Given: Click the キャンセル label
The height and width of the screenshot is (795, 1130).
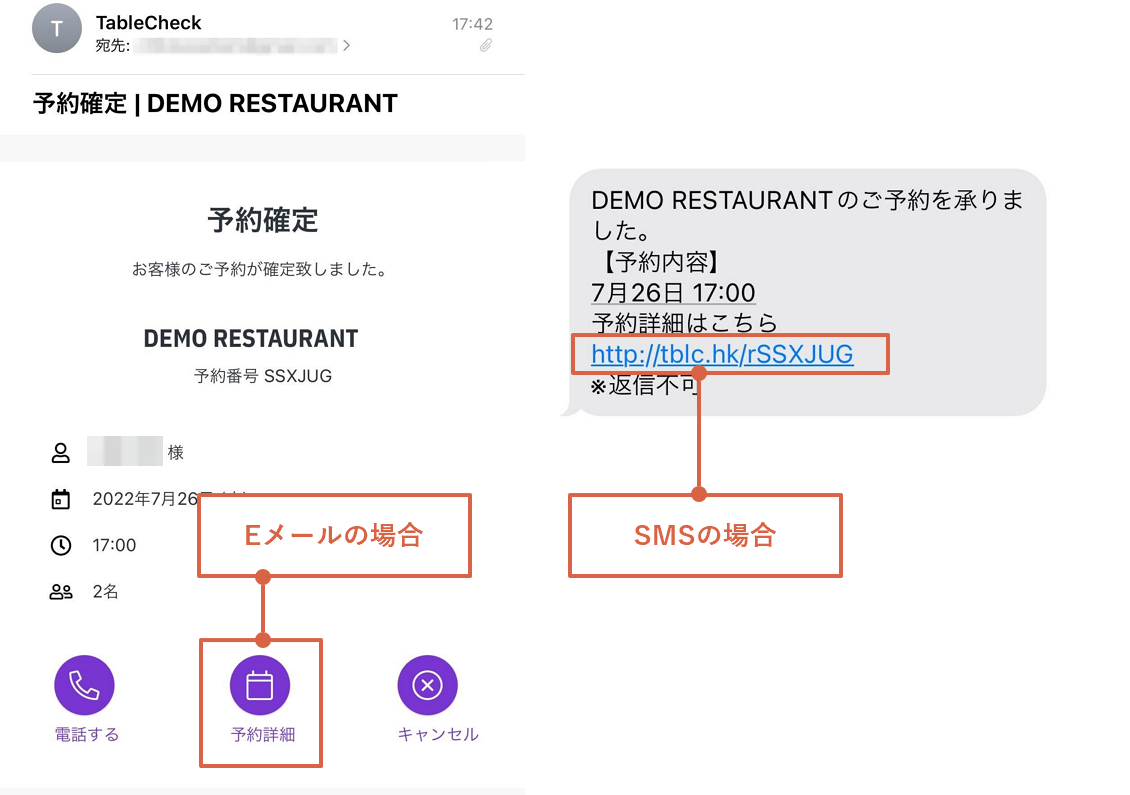Looking at the screenshot, I should (x=437, y=734).
